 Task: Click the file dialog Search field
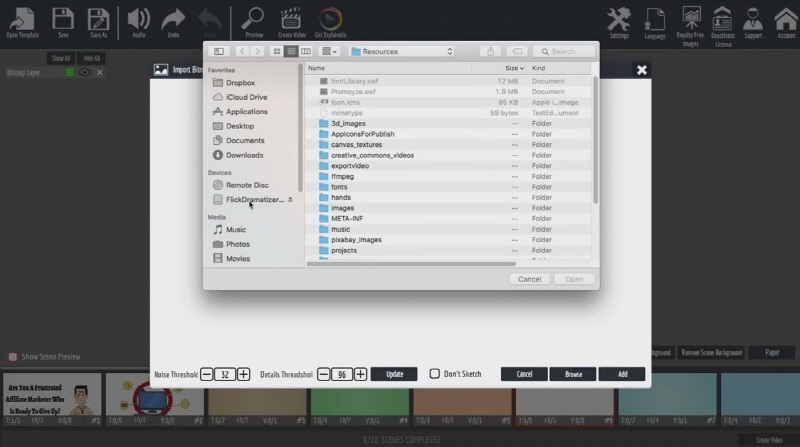pos(563,51)
